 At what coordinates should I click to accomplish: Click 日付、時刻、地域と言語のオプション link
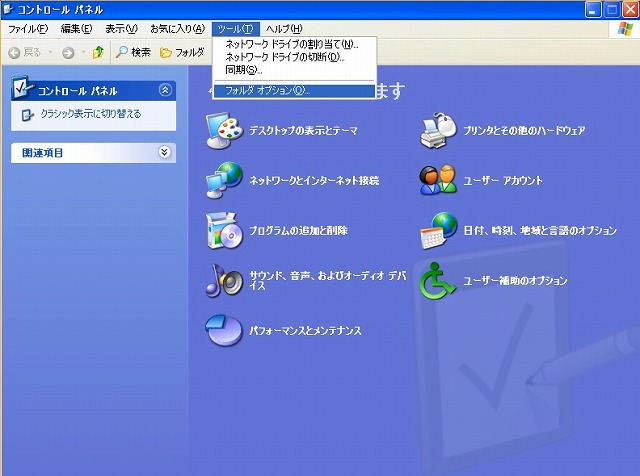click(x=540, y=231)
